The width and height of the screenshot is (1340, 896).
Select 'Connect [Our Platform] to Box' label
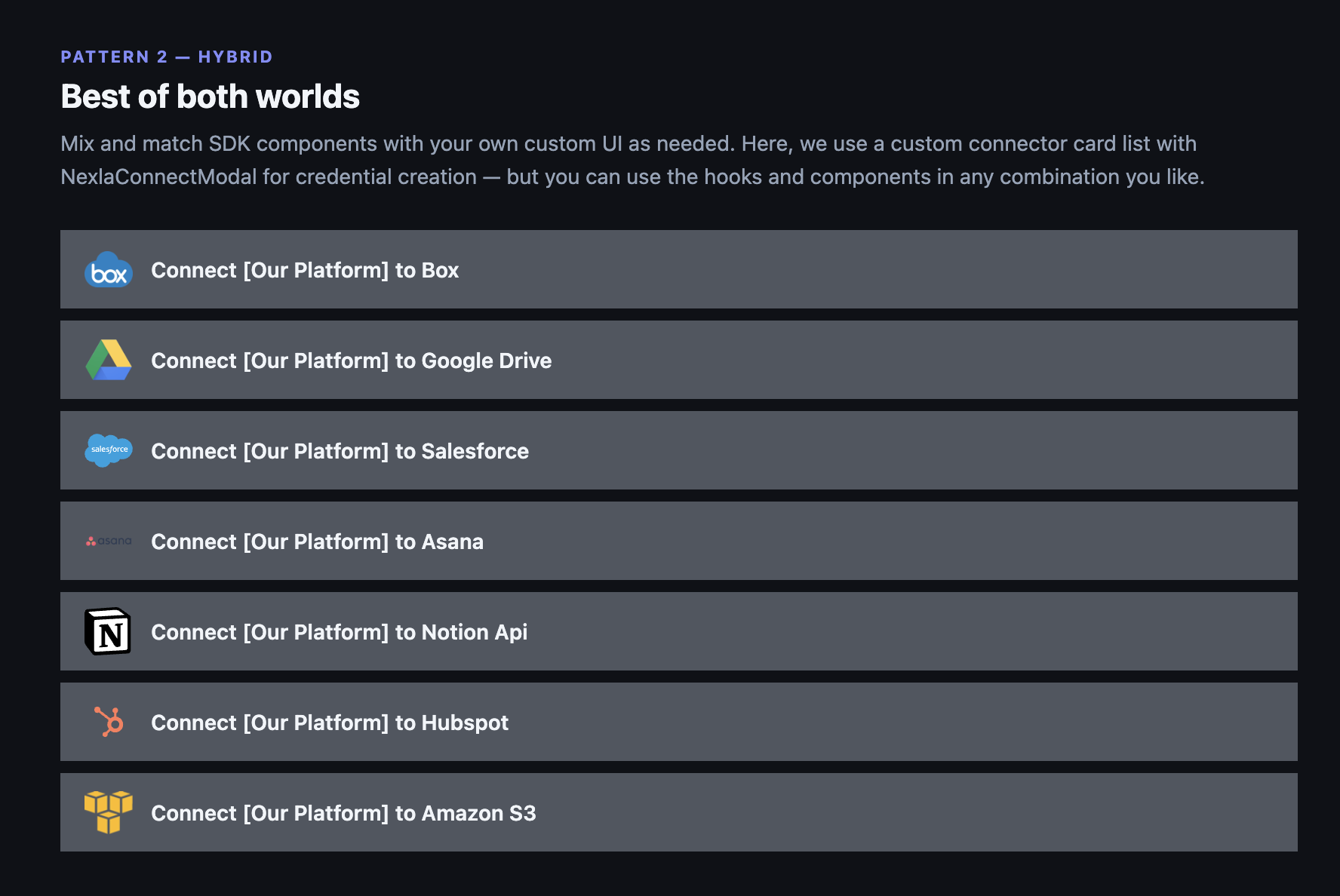[305, 270]
